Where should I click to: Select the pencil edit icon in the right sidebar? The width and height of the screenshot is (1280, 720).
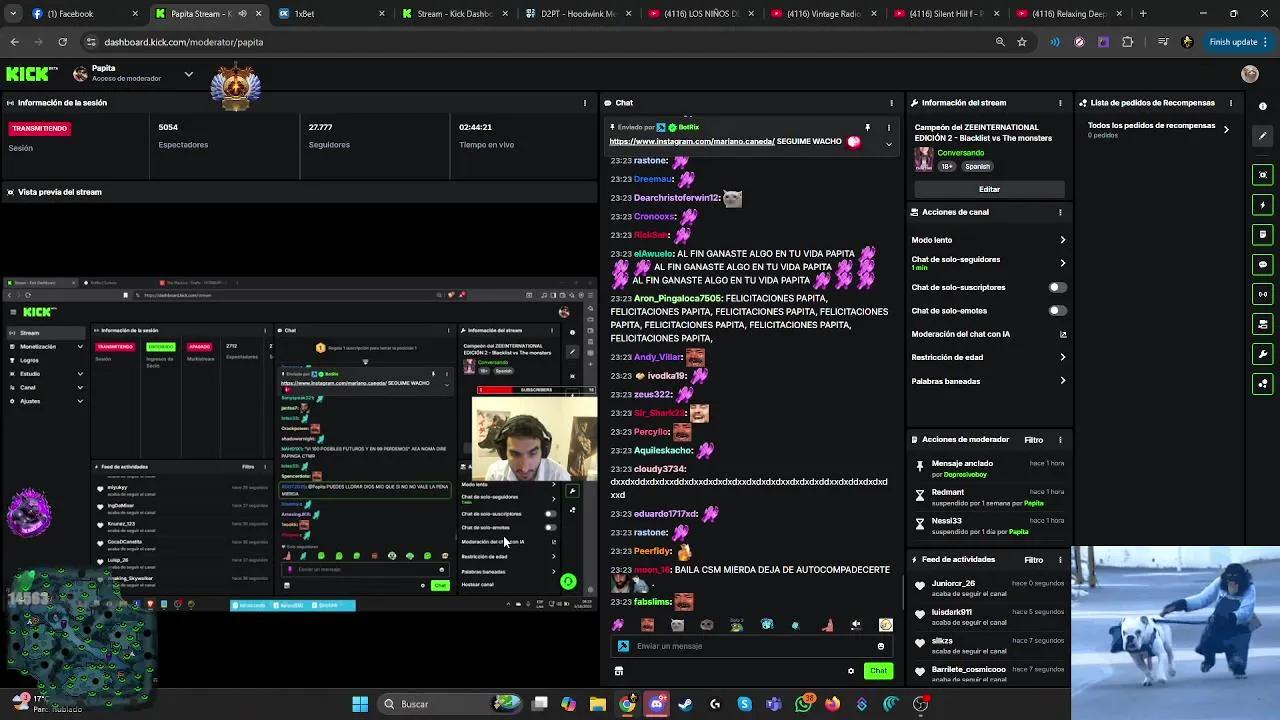click(x=1262, y=136)
